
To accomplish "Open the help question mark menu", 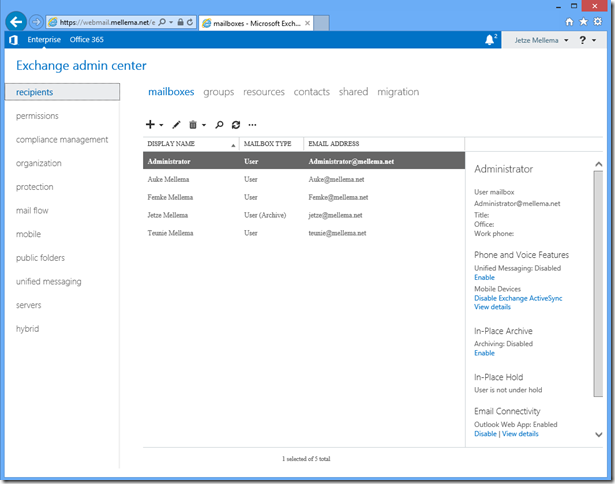I will pyautogui.click(x=584, y=40).
